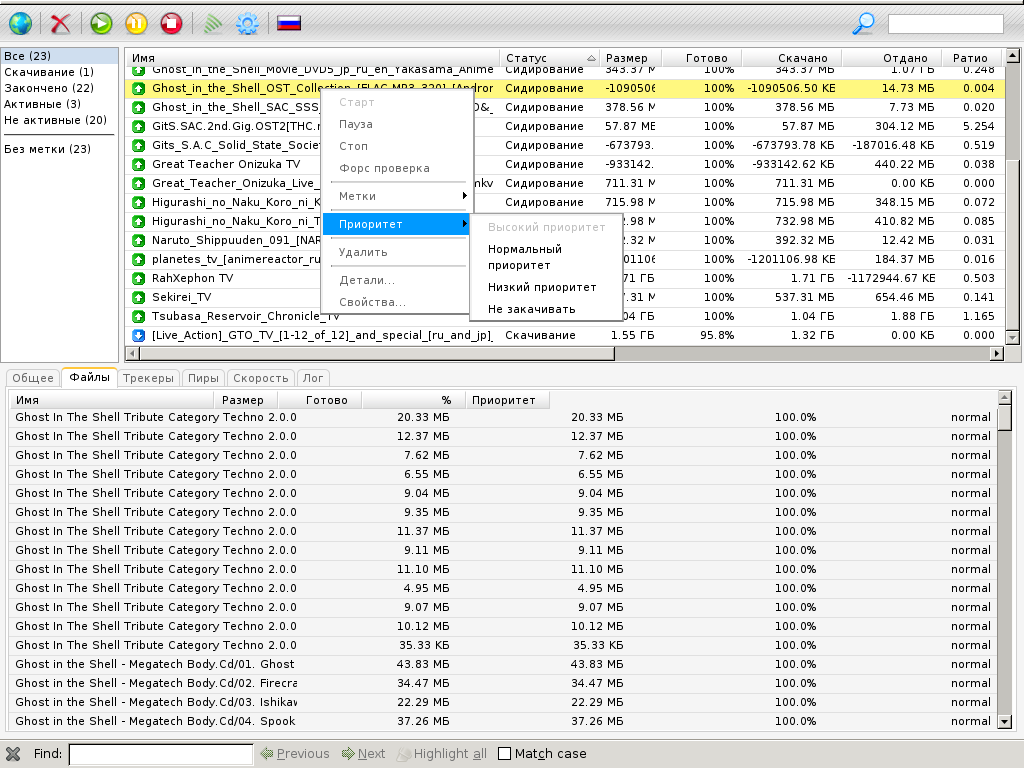1024x768 pixels.
Task: Click torrent list horizontal scrollbar thumb
Action: pyautogui.click(x=377, y=353)
